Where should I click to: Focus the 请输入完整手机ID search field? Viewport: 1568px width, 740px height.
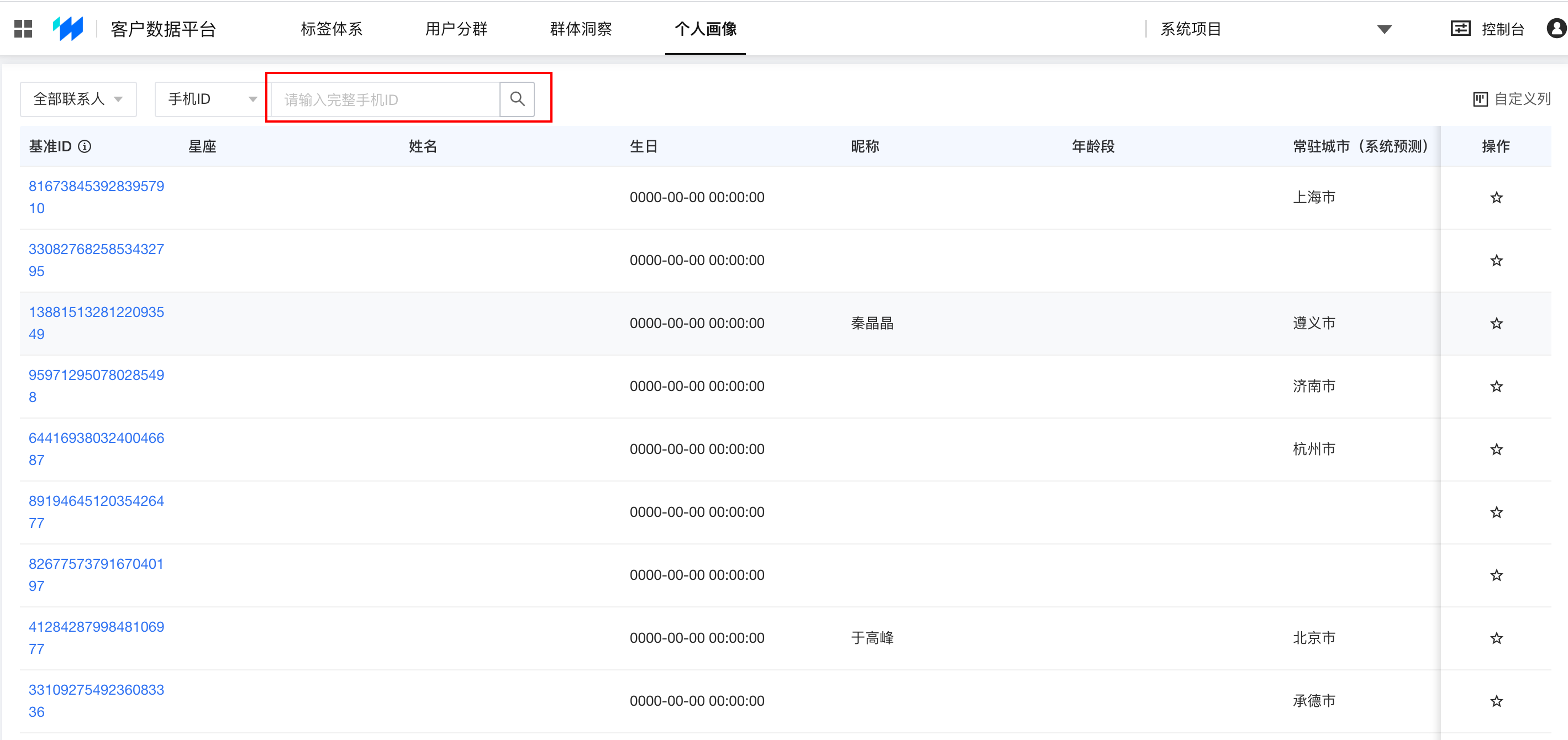pyautogui.click(x=385, y=99)
